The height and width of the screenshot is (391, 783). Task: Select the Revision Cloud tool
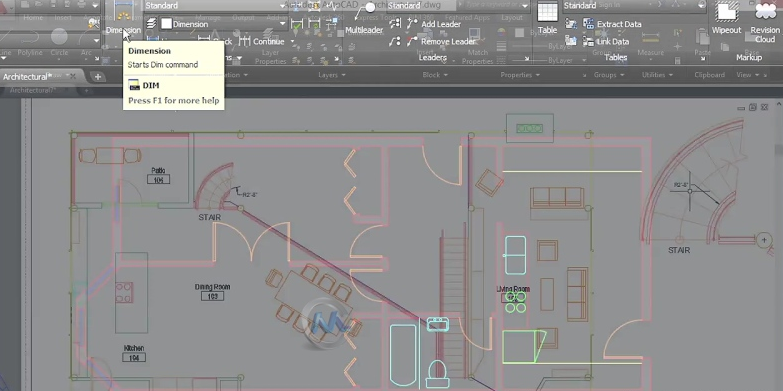pyautogui.click(x=765, y=22)
